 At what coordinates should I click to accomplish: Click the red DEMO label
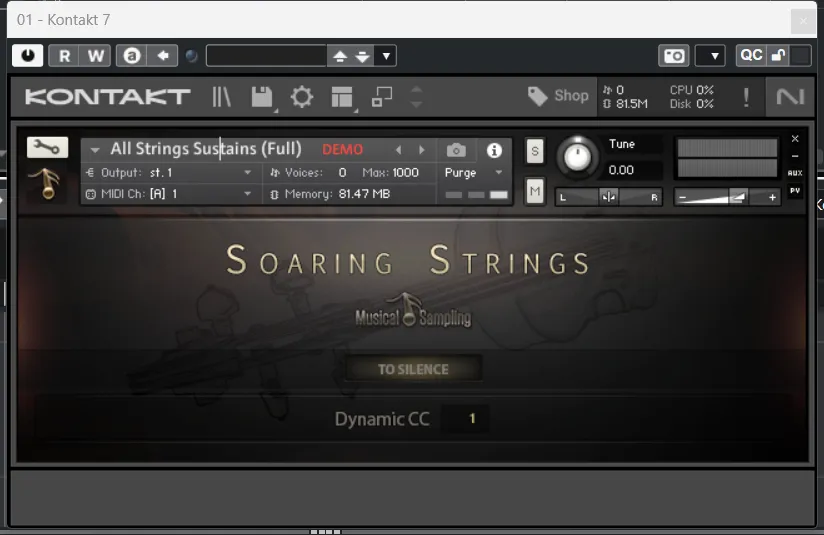click(342, 150)
